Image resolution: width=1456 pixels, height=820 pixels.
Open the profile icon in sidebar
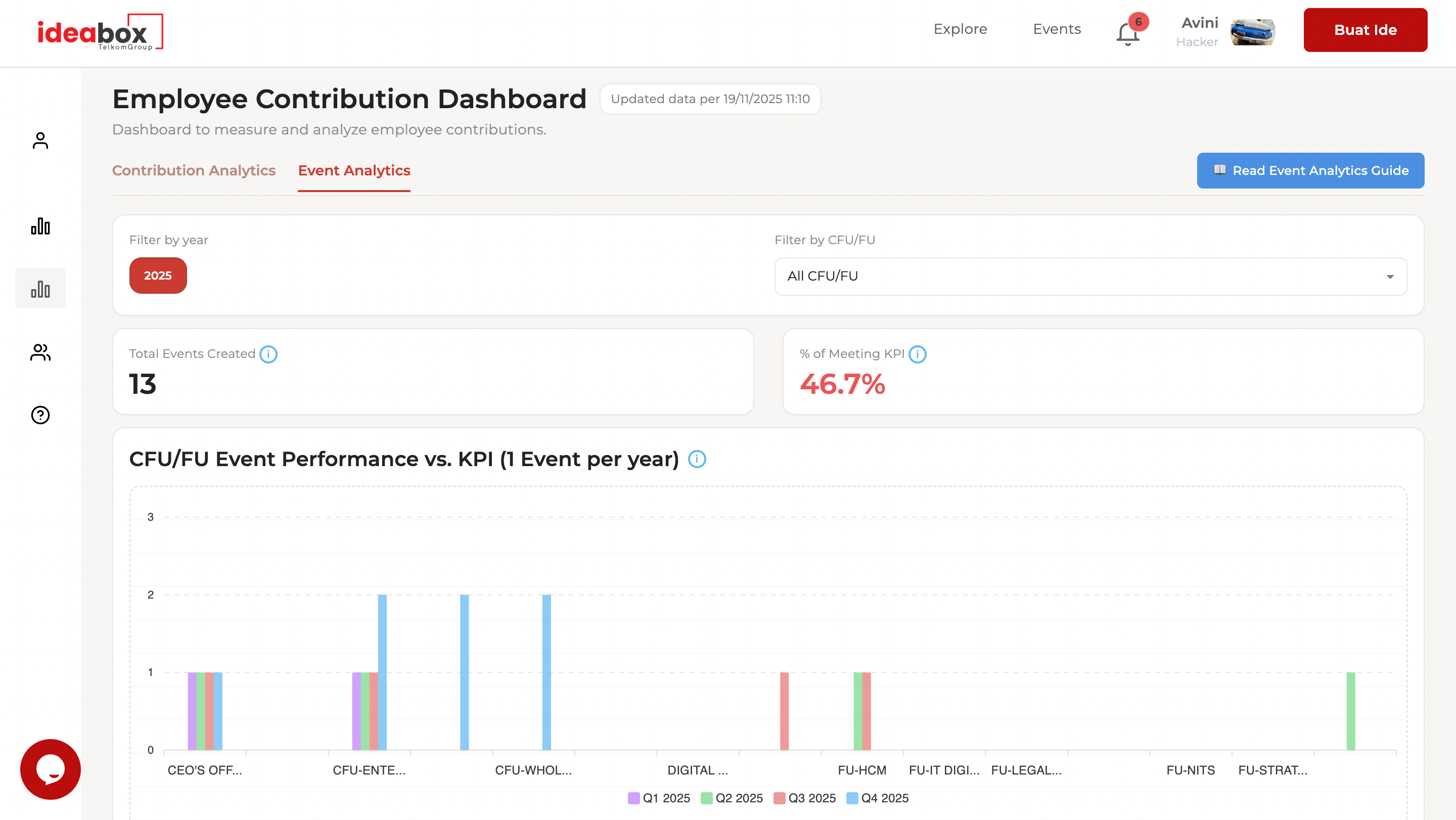point(40,141)
